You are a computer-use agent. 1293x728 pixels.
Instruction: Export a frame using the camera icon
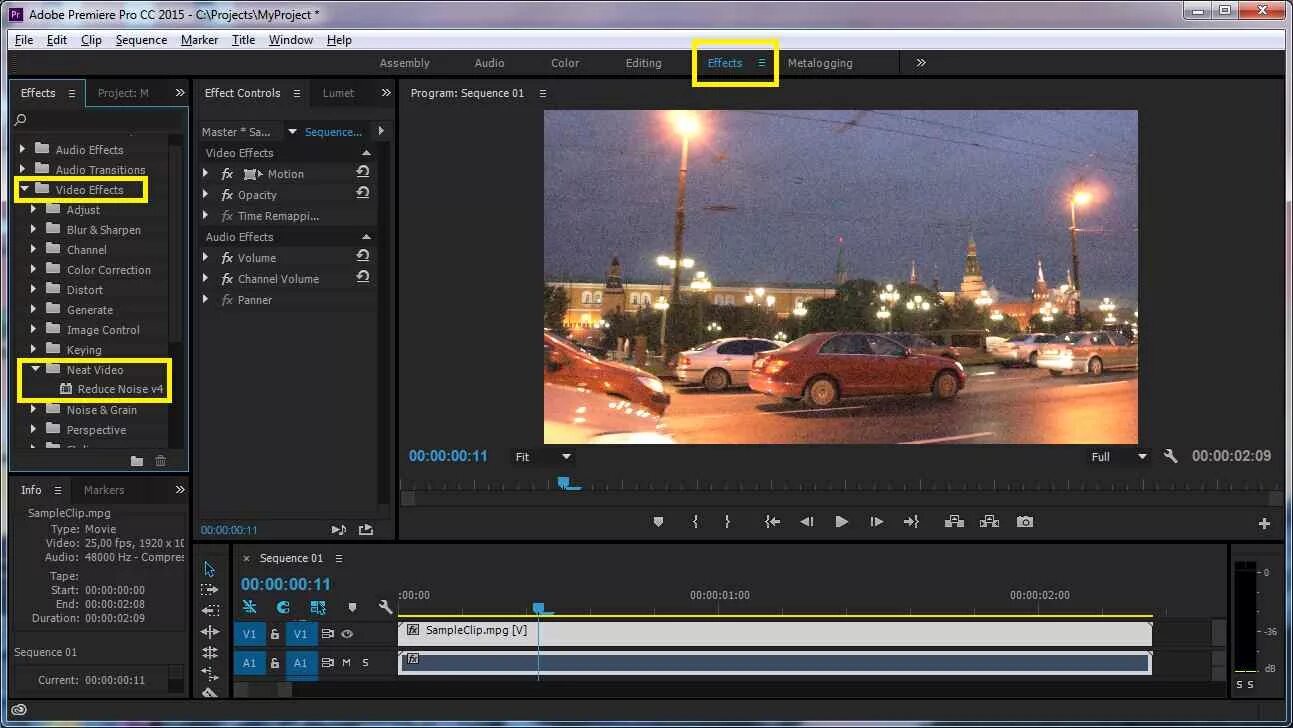click(1024, 521)
